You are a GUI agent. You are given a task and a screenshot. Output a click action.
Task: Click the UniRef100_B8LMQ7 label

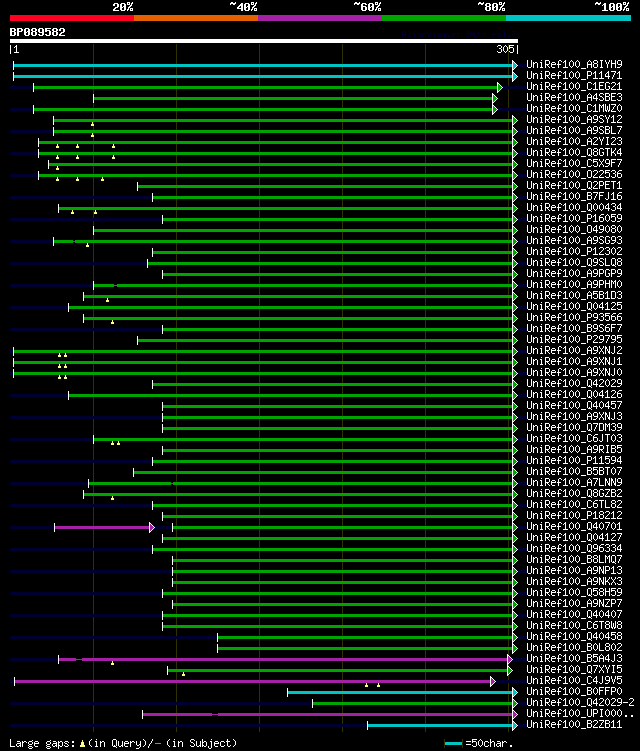pyautogui.click(x=574, y=560)
